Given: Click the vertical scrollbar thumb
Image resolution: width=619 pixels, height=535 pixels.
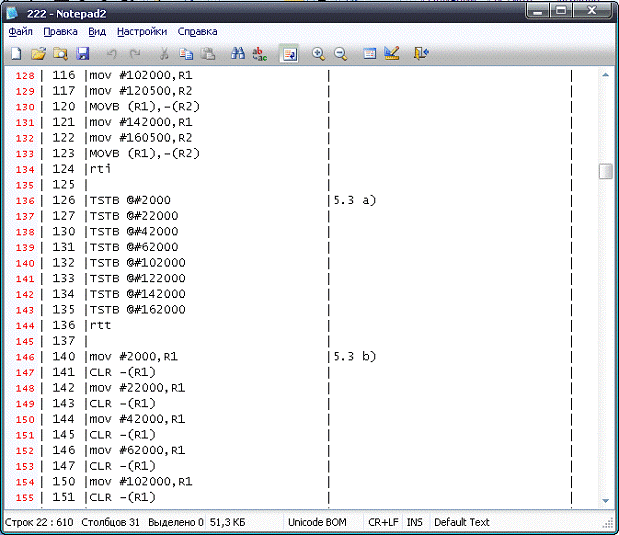Looking at the screenshot, I should click(x=606, y=171).
